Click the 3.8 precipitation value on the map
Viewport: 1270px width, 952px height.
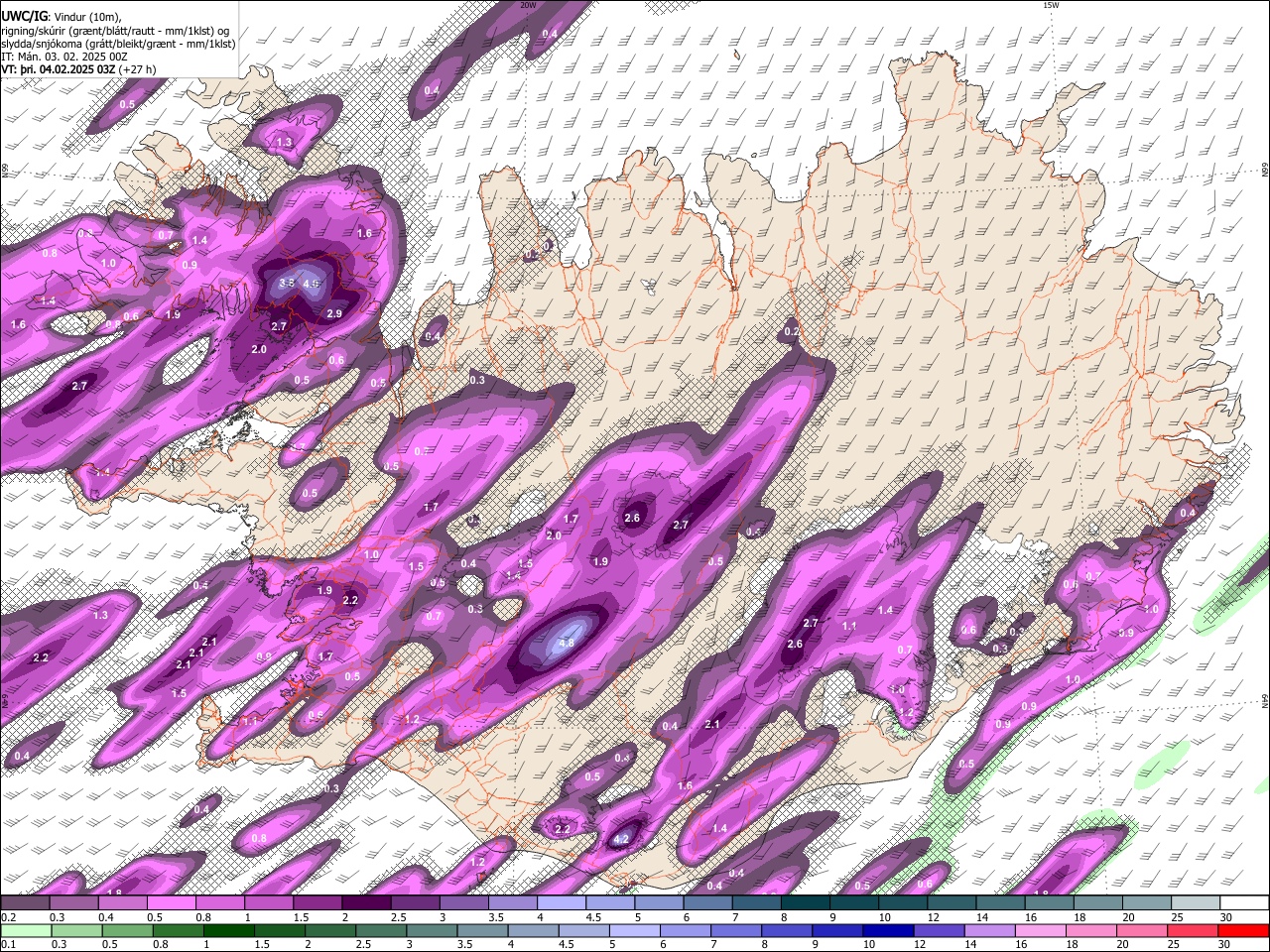(x=287, y=283)
